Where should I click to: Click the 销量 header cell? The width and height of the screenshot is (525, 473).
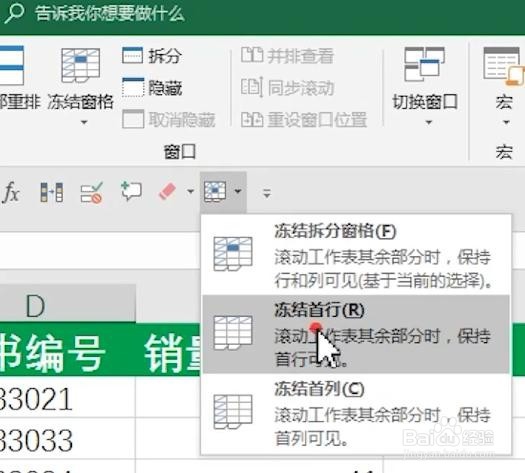point(169,350)
